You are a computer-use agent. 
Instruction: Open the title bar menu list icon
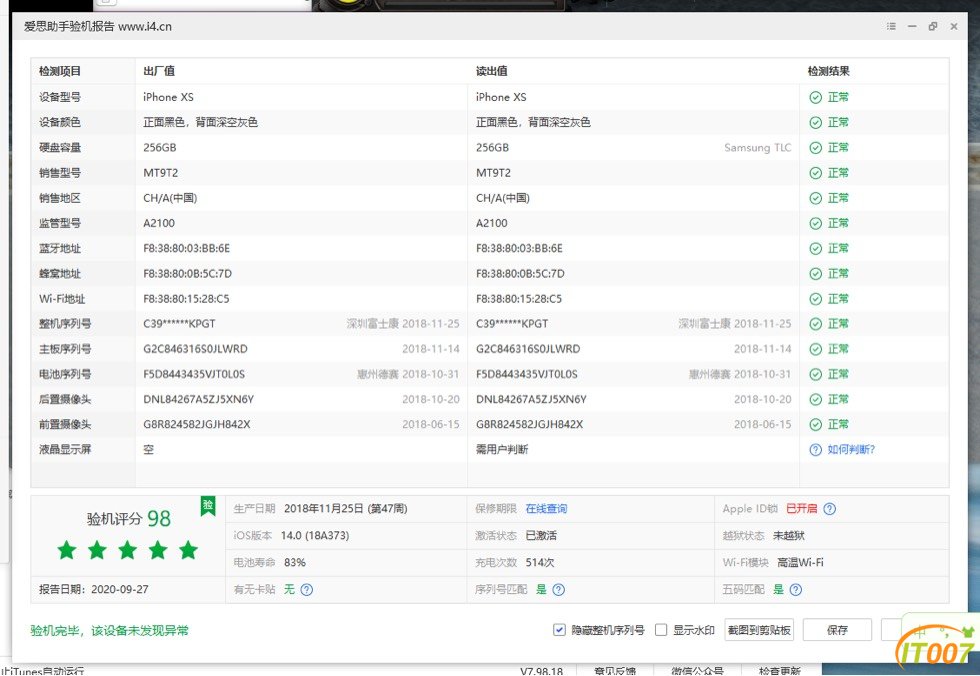(891, 26)
